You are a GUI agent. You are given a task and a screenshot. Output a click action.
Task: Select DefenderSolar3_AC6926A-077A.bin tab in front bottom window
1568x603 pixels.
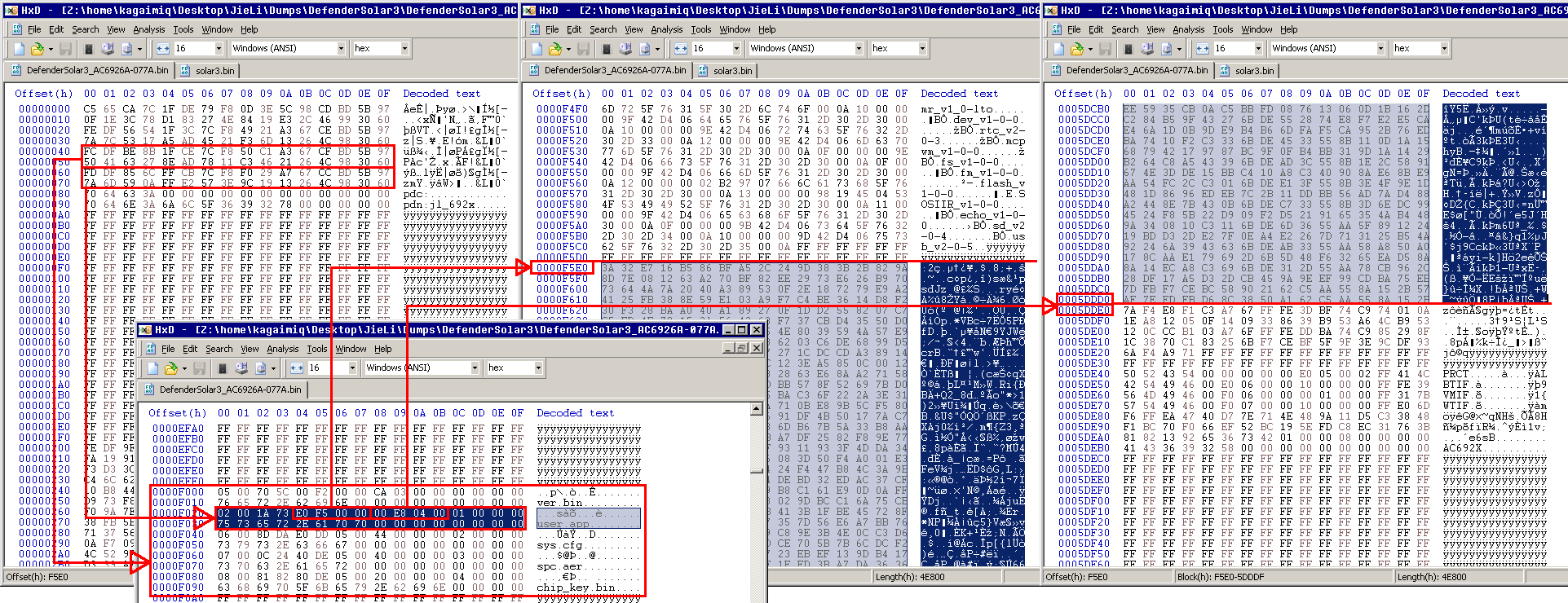223,390
